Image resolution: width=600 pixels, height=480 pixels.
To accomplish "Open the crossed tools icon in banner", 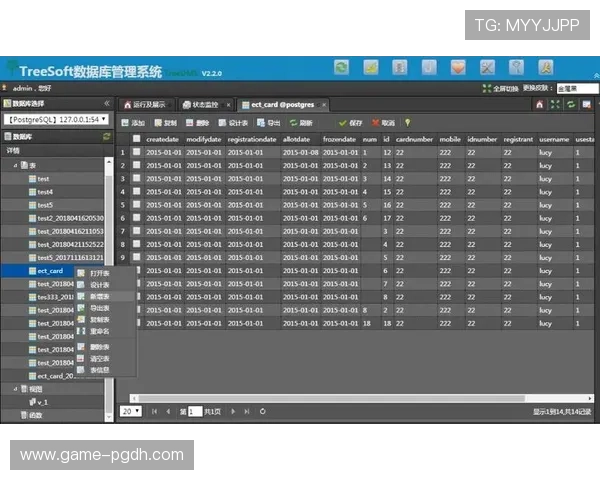I will click(487, 68).
